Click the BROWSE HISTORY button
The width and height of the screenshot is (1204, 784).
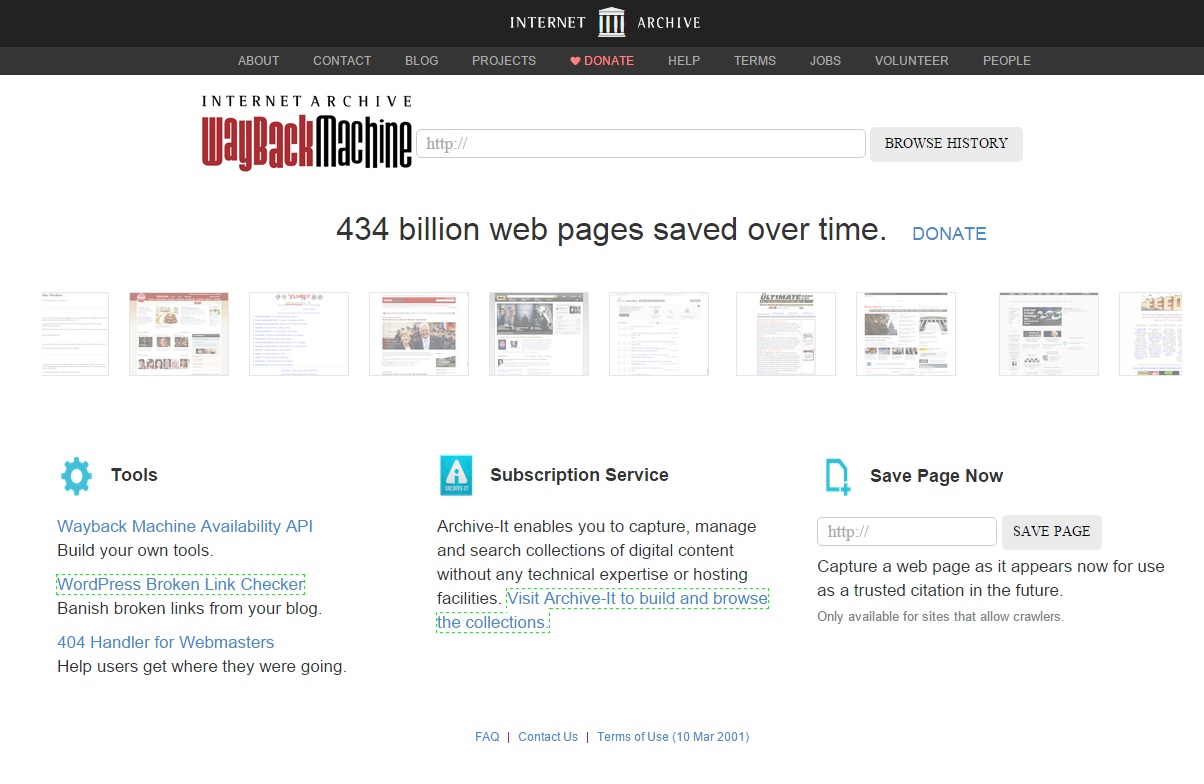pos(946,143)
